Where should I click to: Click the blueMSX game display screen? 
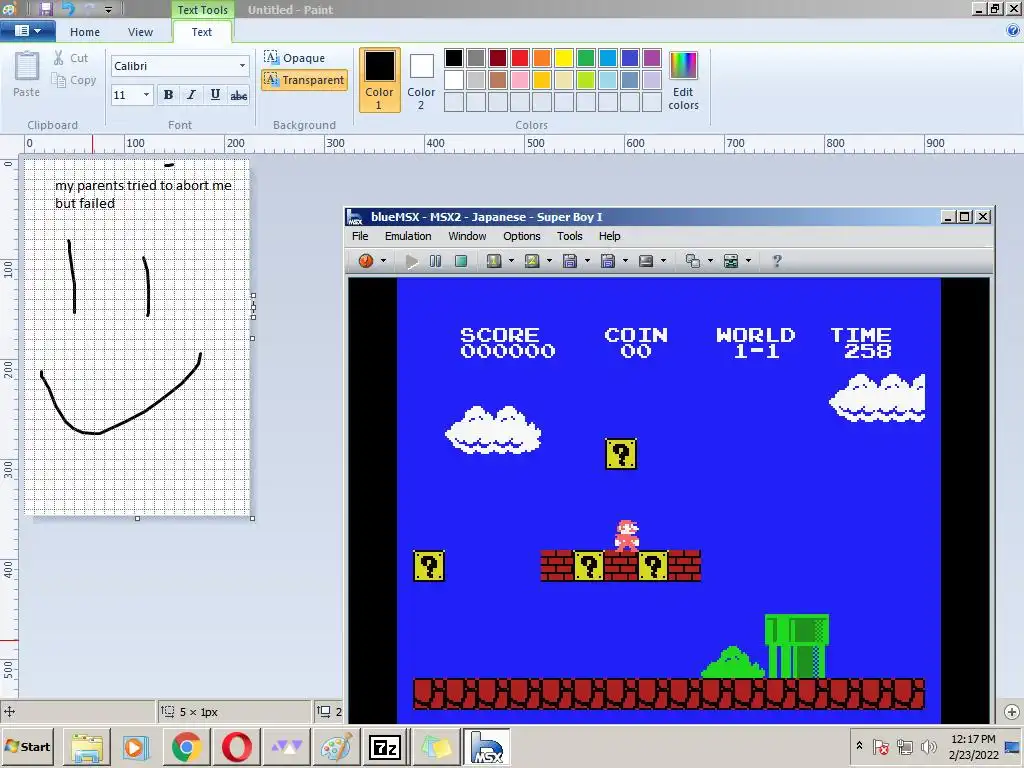(x=669, y=500)
